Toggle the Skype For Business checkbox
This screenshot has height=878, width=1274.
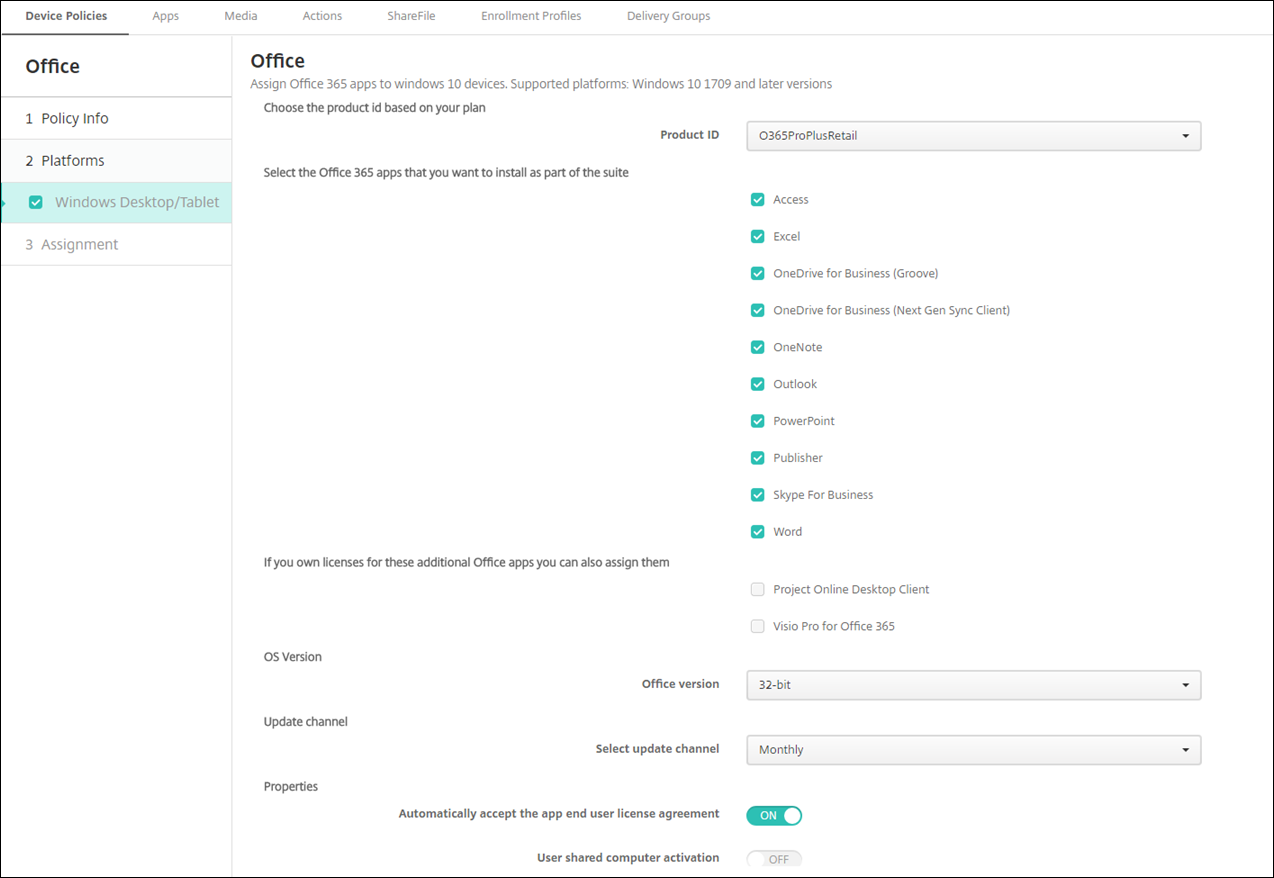[x=757, y=494]
